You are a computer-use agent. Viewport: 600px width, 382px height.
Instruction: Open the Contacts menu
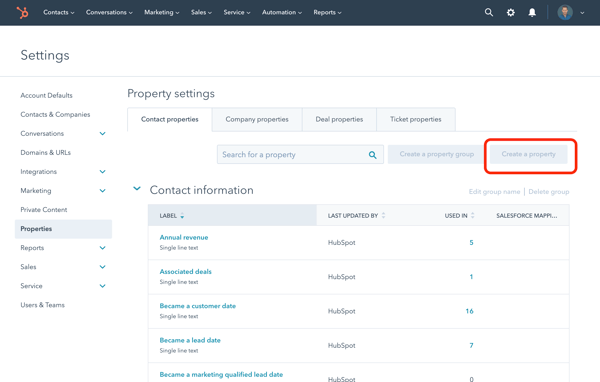coord(59,12)
